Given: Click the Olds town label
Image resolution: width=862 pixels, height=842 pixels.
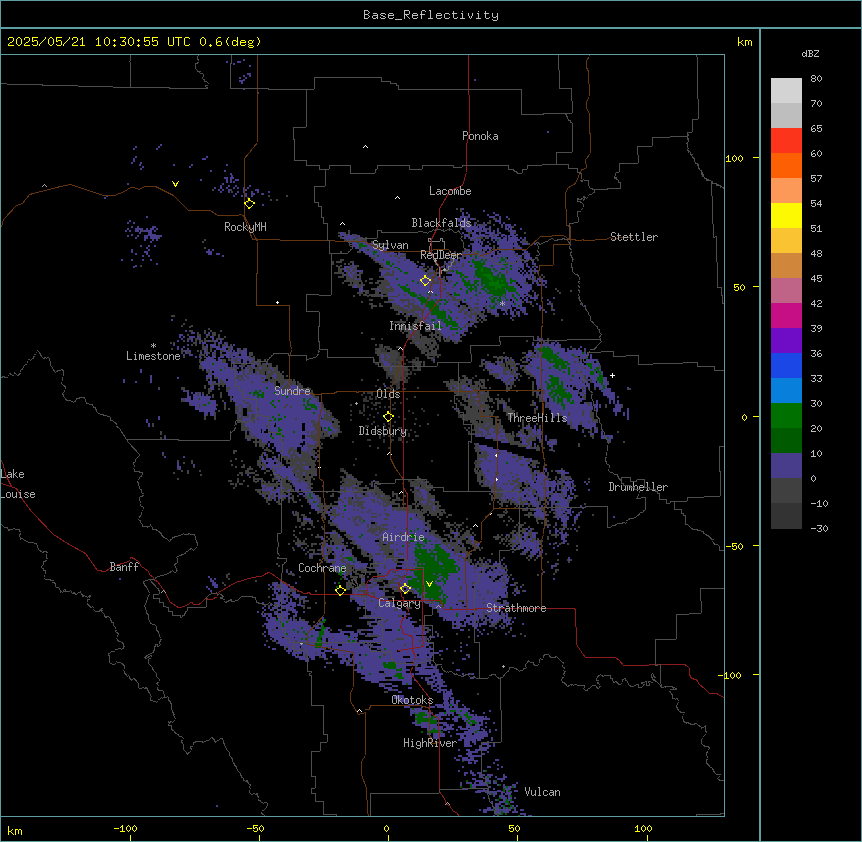Looking at the screenshot, I should coord(388,394).
